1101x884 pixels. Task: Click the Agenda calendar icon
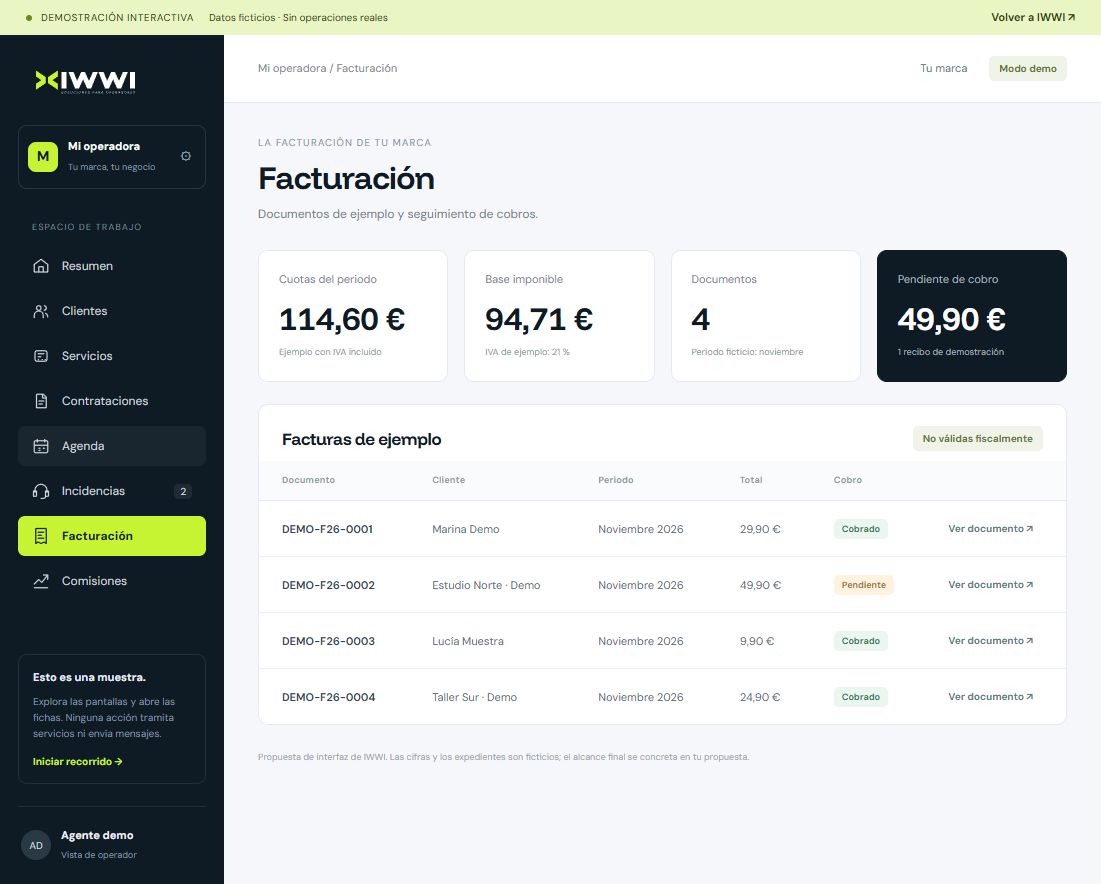41,446
